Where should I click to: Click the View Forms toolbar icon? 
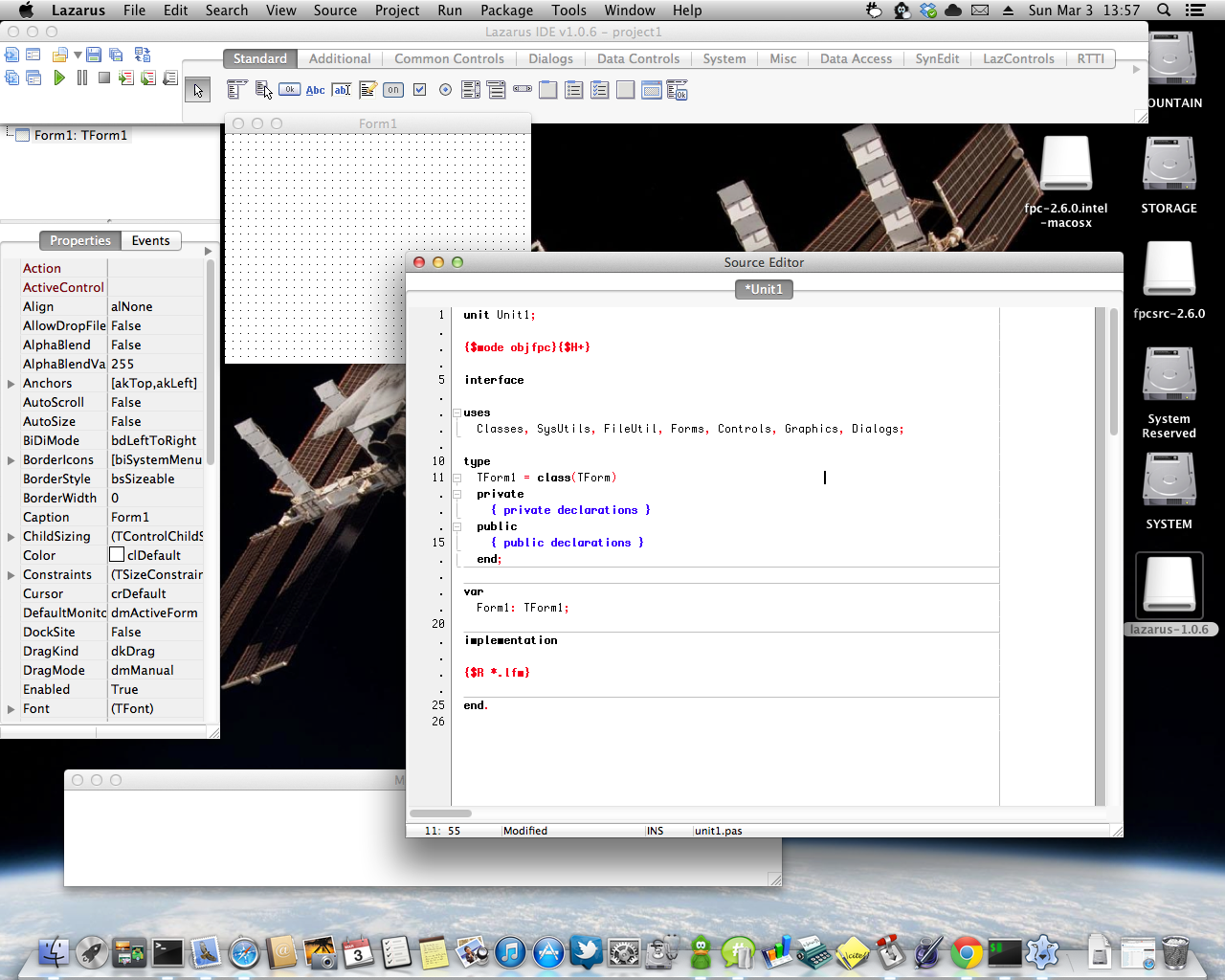coord(33,78)
